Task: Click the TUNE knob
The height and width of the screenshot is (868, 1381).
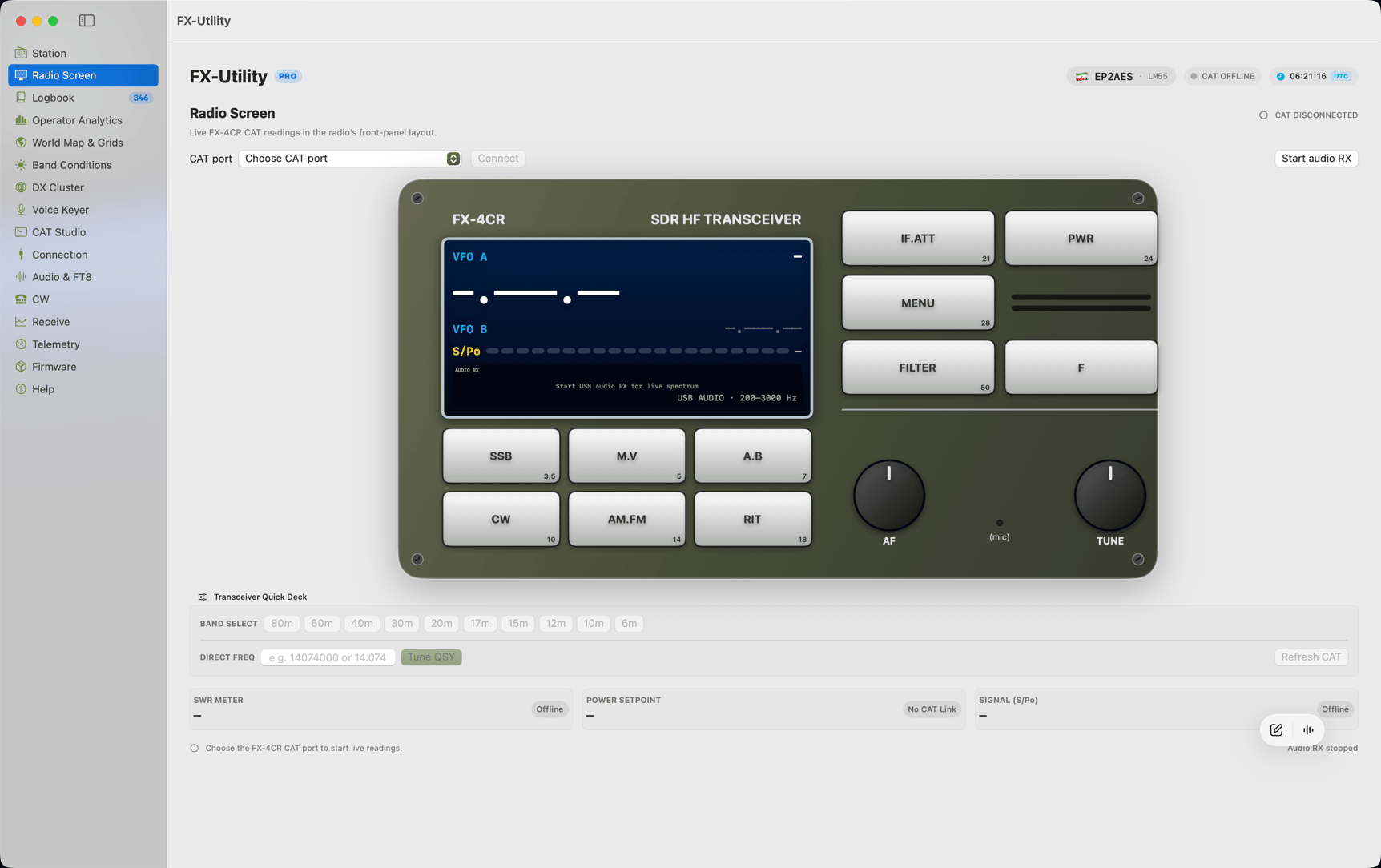Action: pos(1110,496)
